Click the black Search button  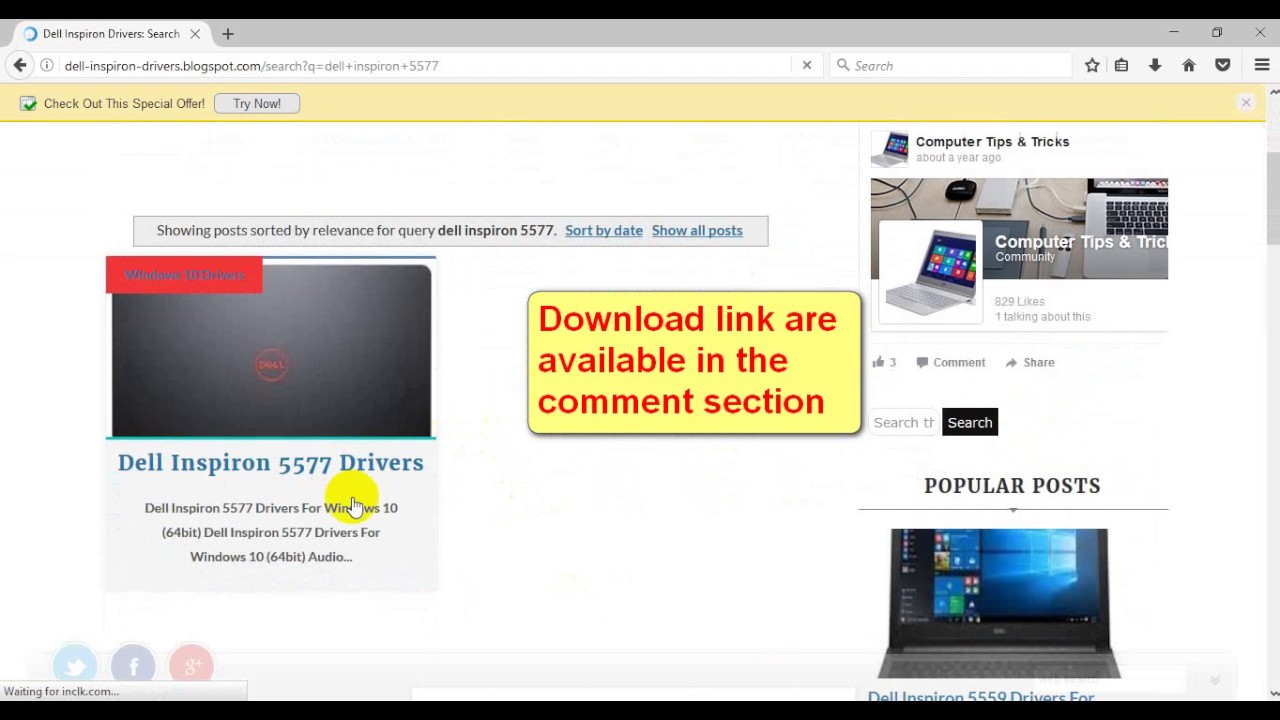pyautogui.click(x=970, y=422)
